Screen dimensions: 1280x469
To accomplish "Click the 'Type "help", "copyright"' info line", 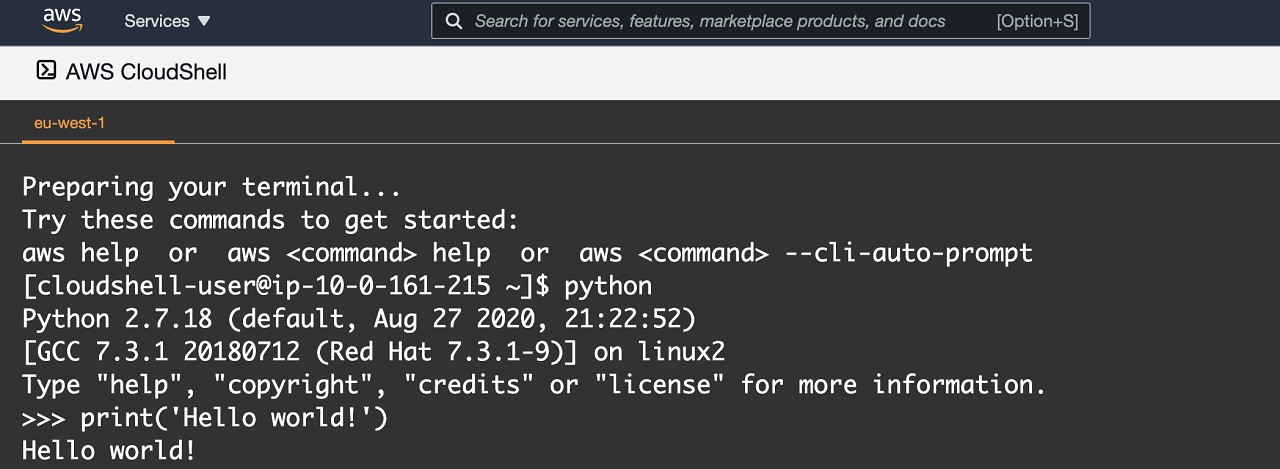I will pyautogui.click(x=533, y=385).
